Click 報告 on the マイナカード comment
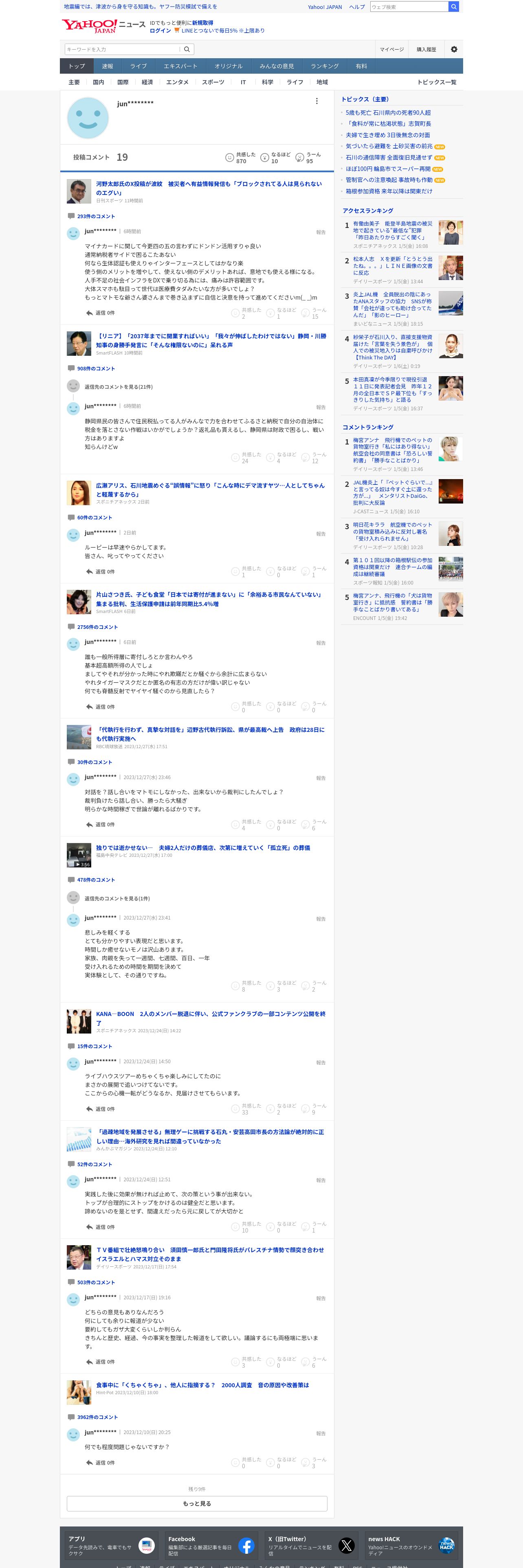The width and height of the screenshot is (523, 1568). click(x=321, y=232)
